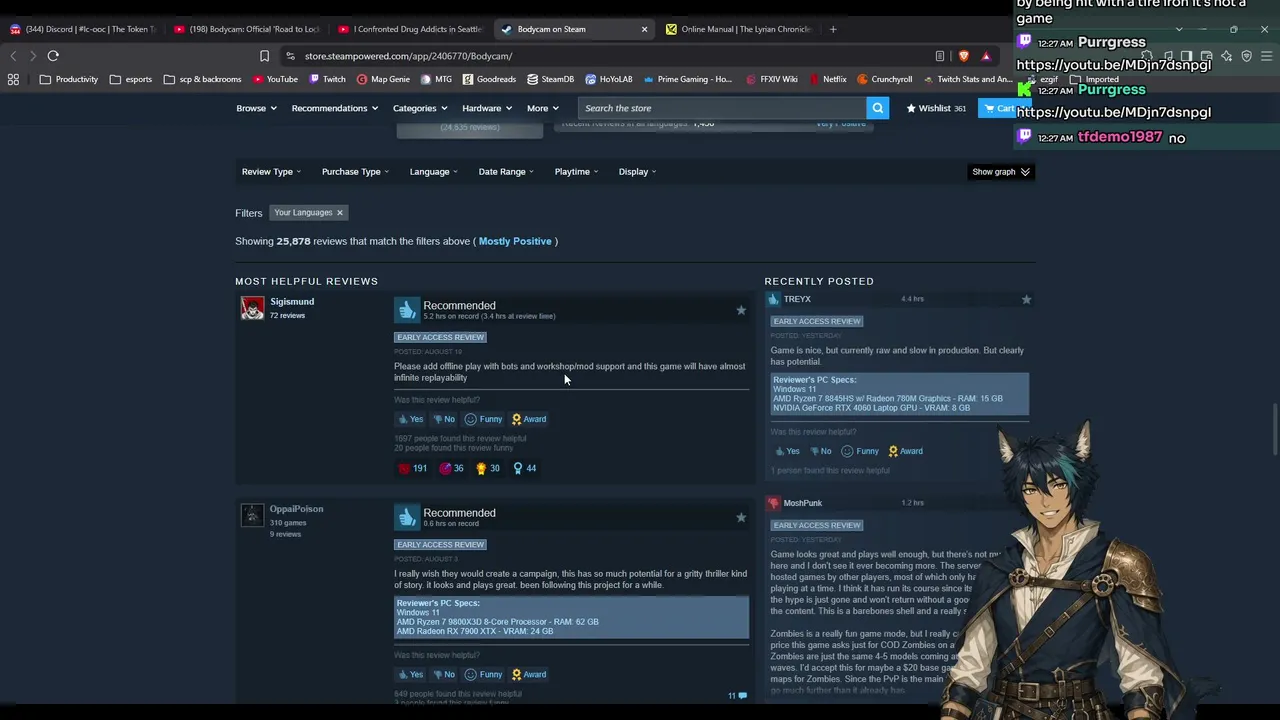Open the apps grid icon in bookmarks bar
This screenshot has height=720, width=1280.
pos(13,79)
